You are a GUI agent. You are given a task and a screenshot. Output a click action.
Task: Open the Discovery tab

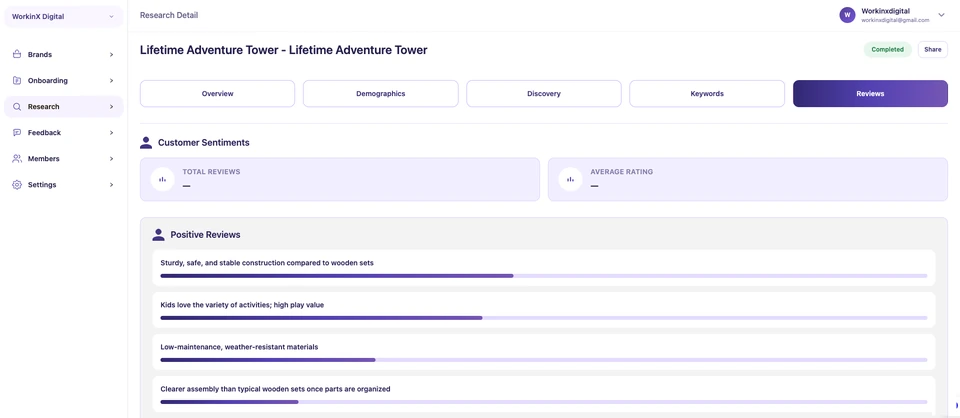coord(544,94)
